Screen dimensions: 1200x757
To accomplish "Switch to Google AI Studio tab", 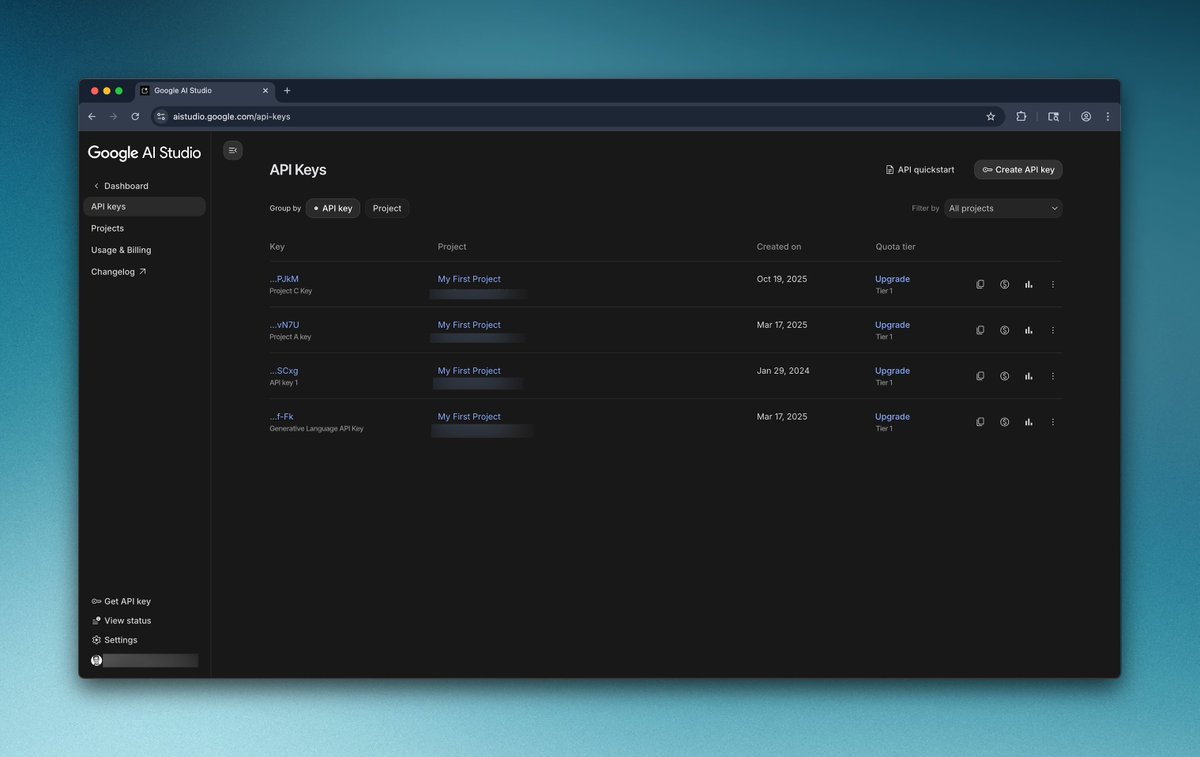I will [x=205, y=90].
